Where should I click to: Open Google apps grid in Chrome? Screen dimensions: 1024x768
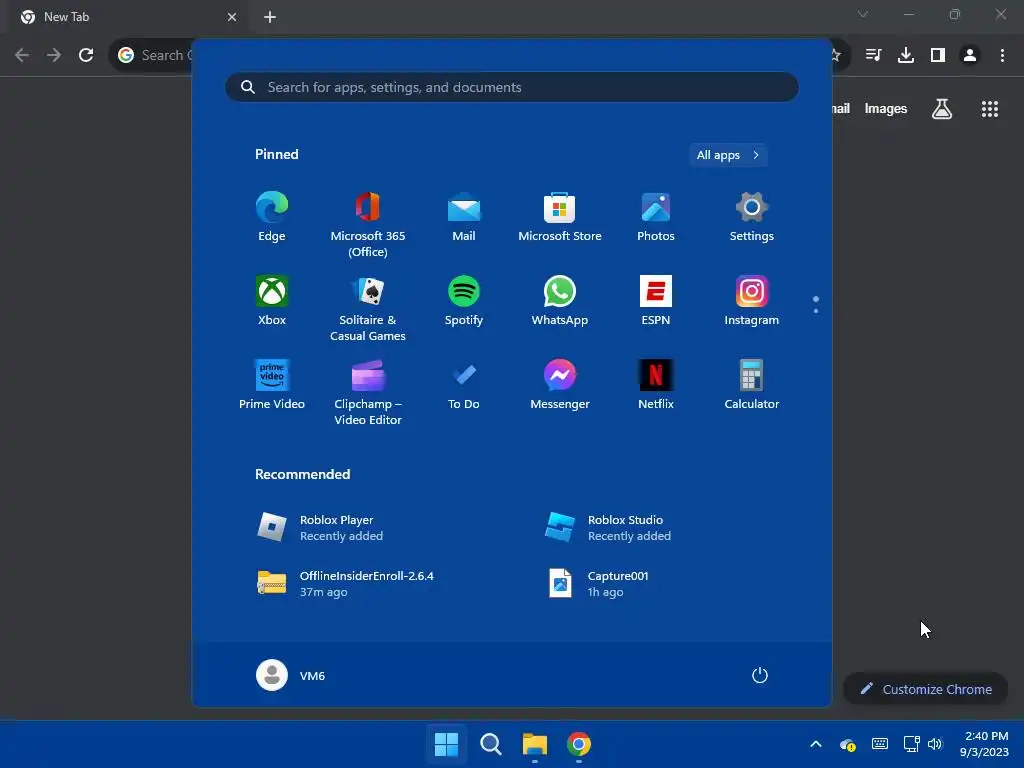click(x=990, y=109)
